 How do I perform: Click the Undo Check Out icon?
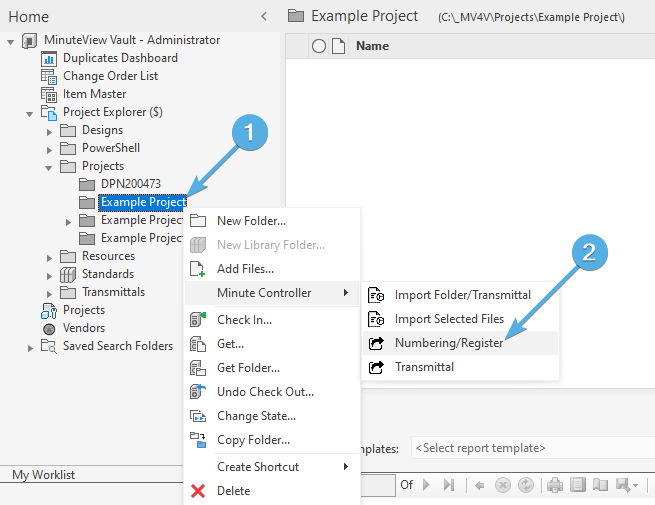click(198, 392)
